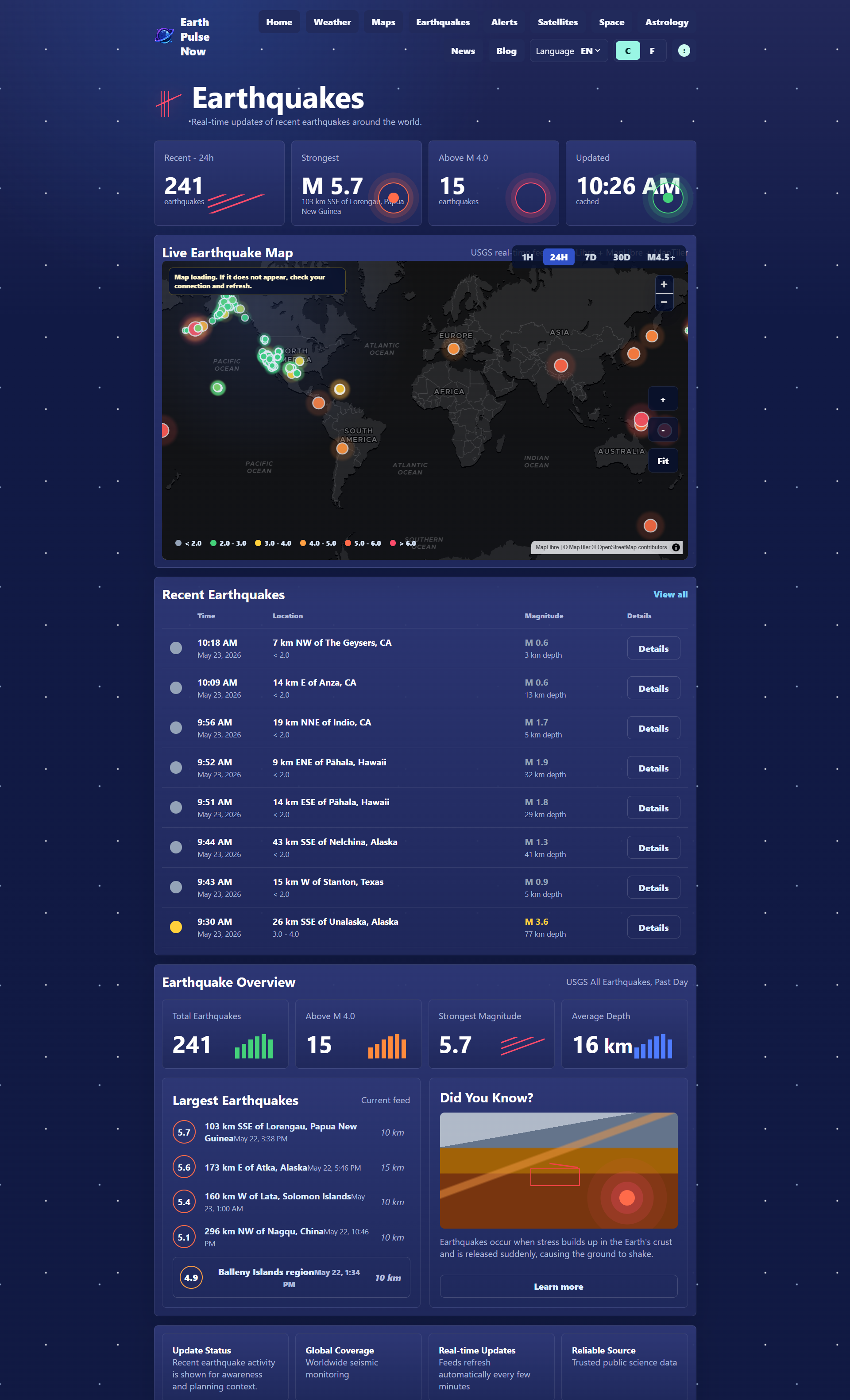Image resolution: width=850 pixels, height=1400 pixels.
Task: Open the Space nav item
Action: (611, 22)
